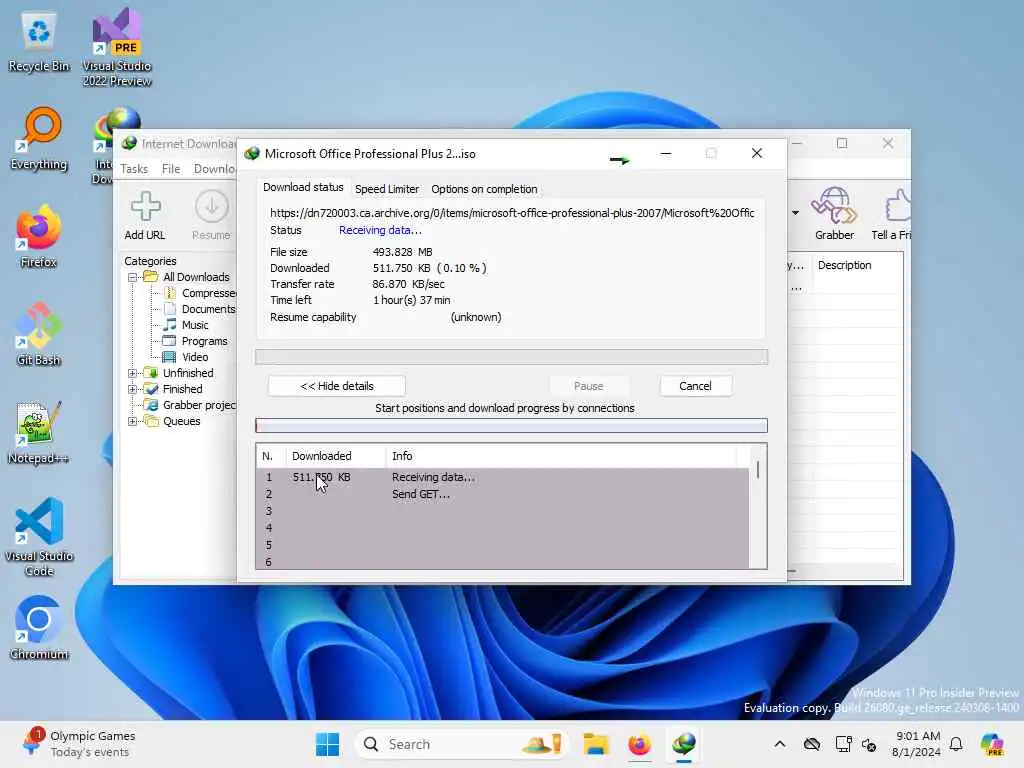Select the Documents category

(200, 309)
